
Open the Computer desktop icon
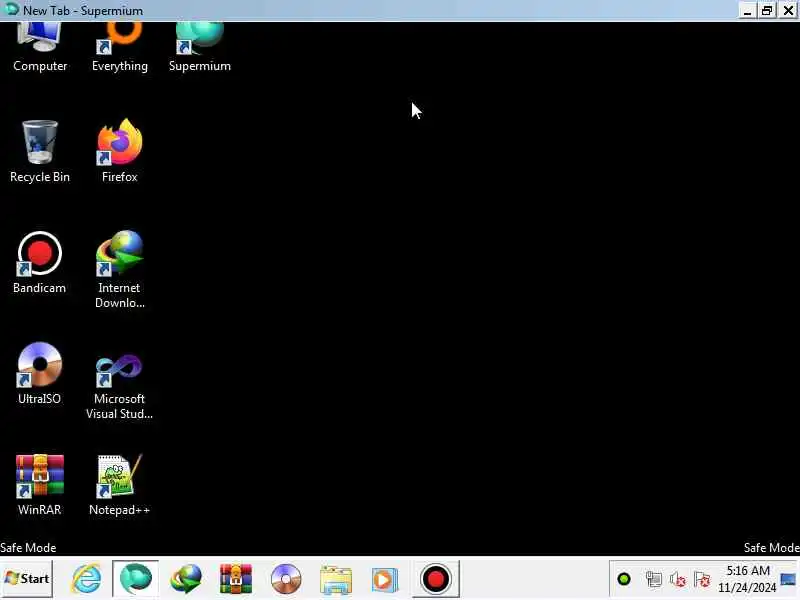40,47
